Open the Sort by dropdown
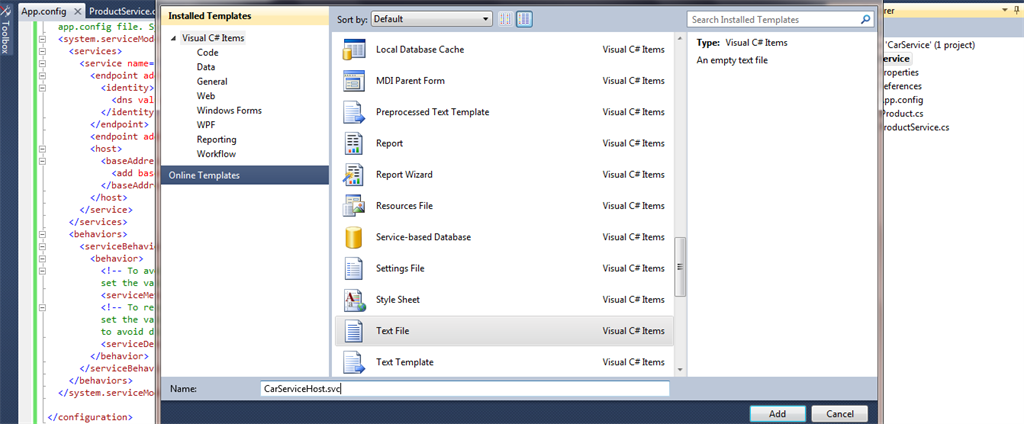Screen dimensions: 1024x424 coord(432,19)
